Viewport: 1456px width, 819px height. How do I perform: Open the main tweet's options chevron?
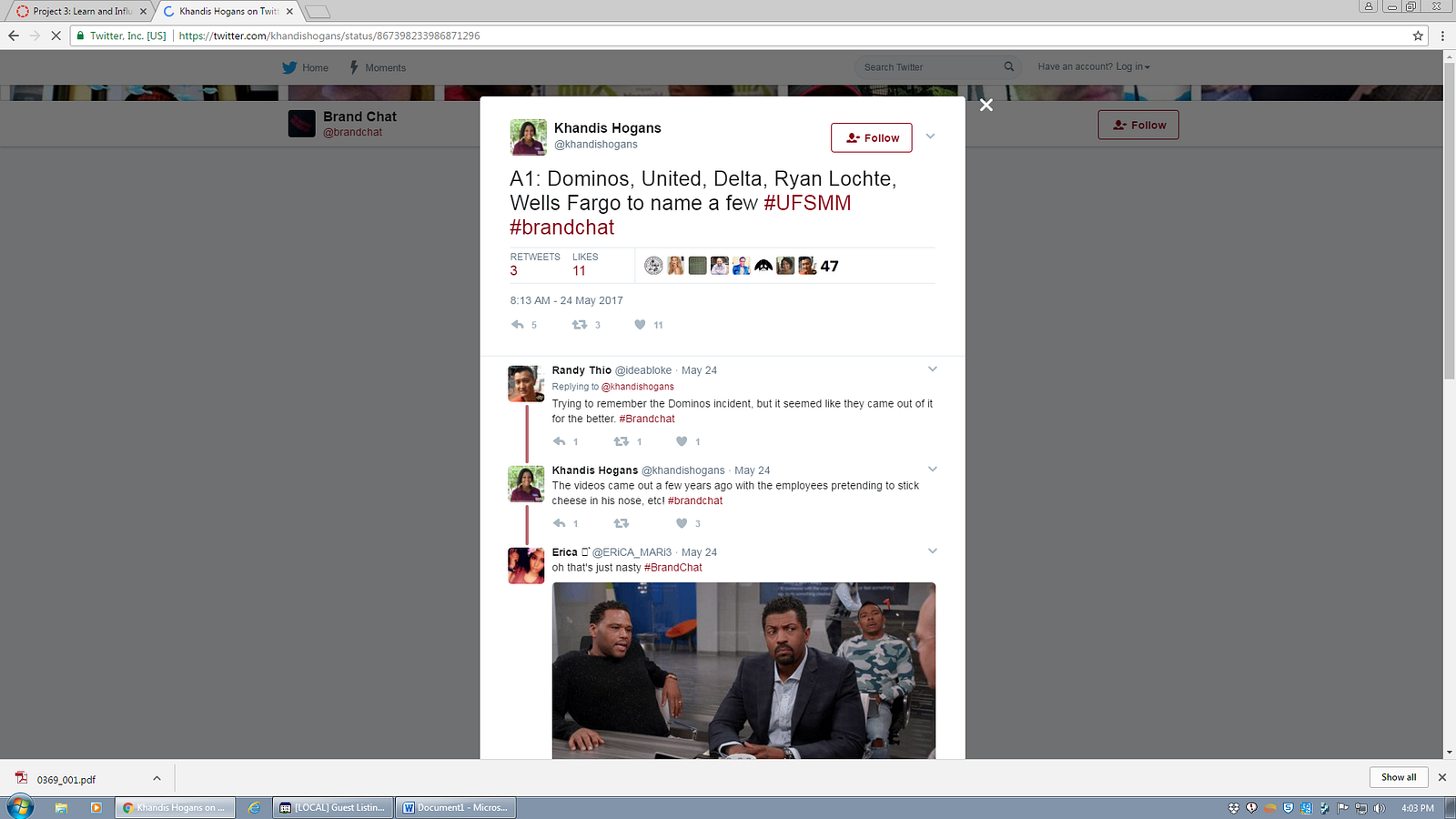pos(930,136)
